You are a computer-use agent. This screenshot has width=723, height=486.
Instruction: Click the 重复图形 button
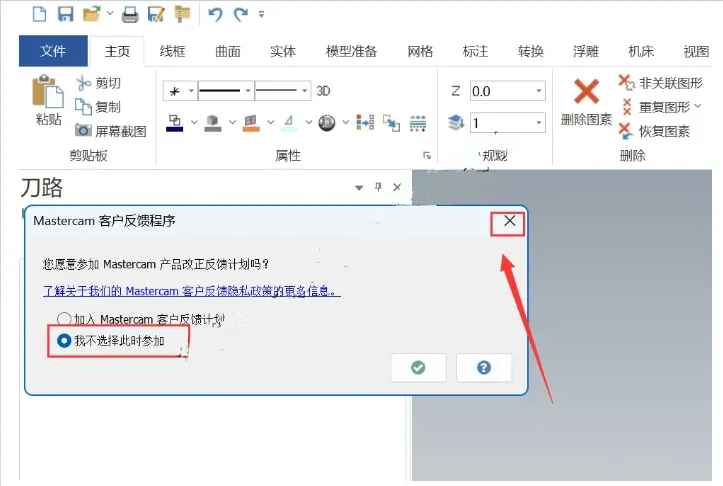click(x=661, y=107)
